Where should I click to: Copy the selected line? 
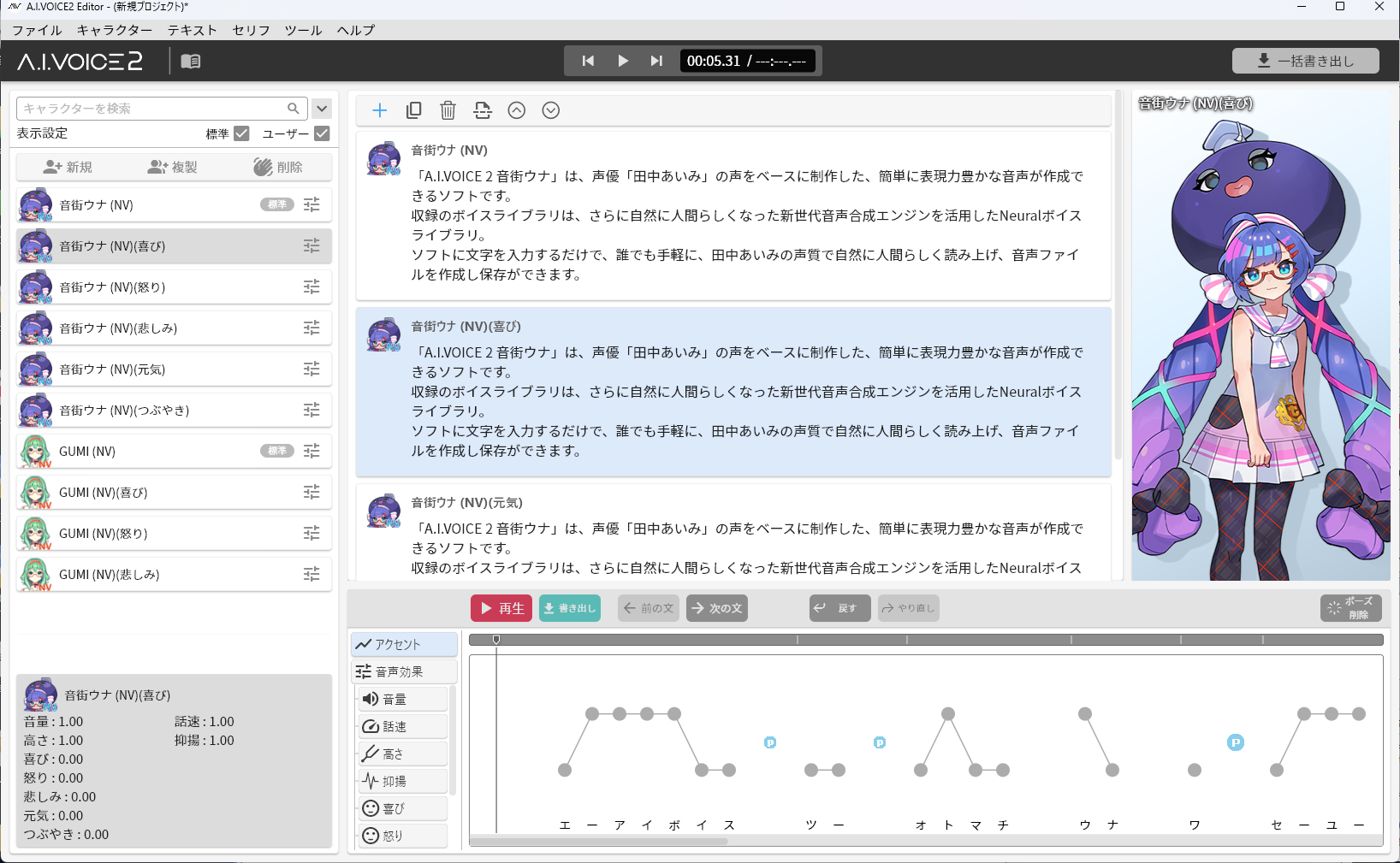(x=414, y=110)
